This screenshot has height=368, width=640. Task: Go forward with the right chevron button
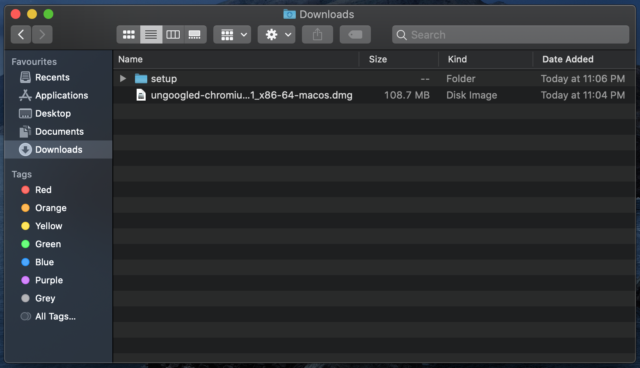[x=42, y=35]
